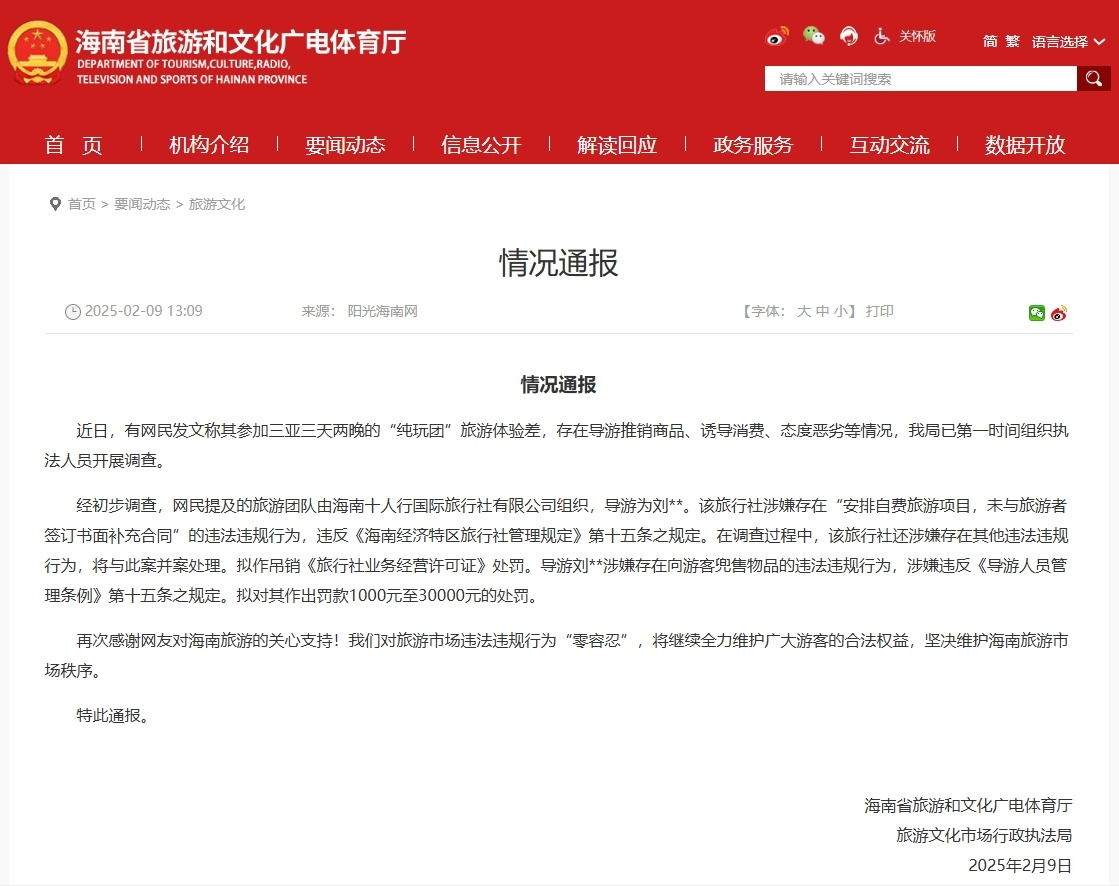Click the national emblem site logo
This screenshot has height=886, width=1119.
tap(38, 55)
